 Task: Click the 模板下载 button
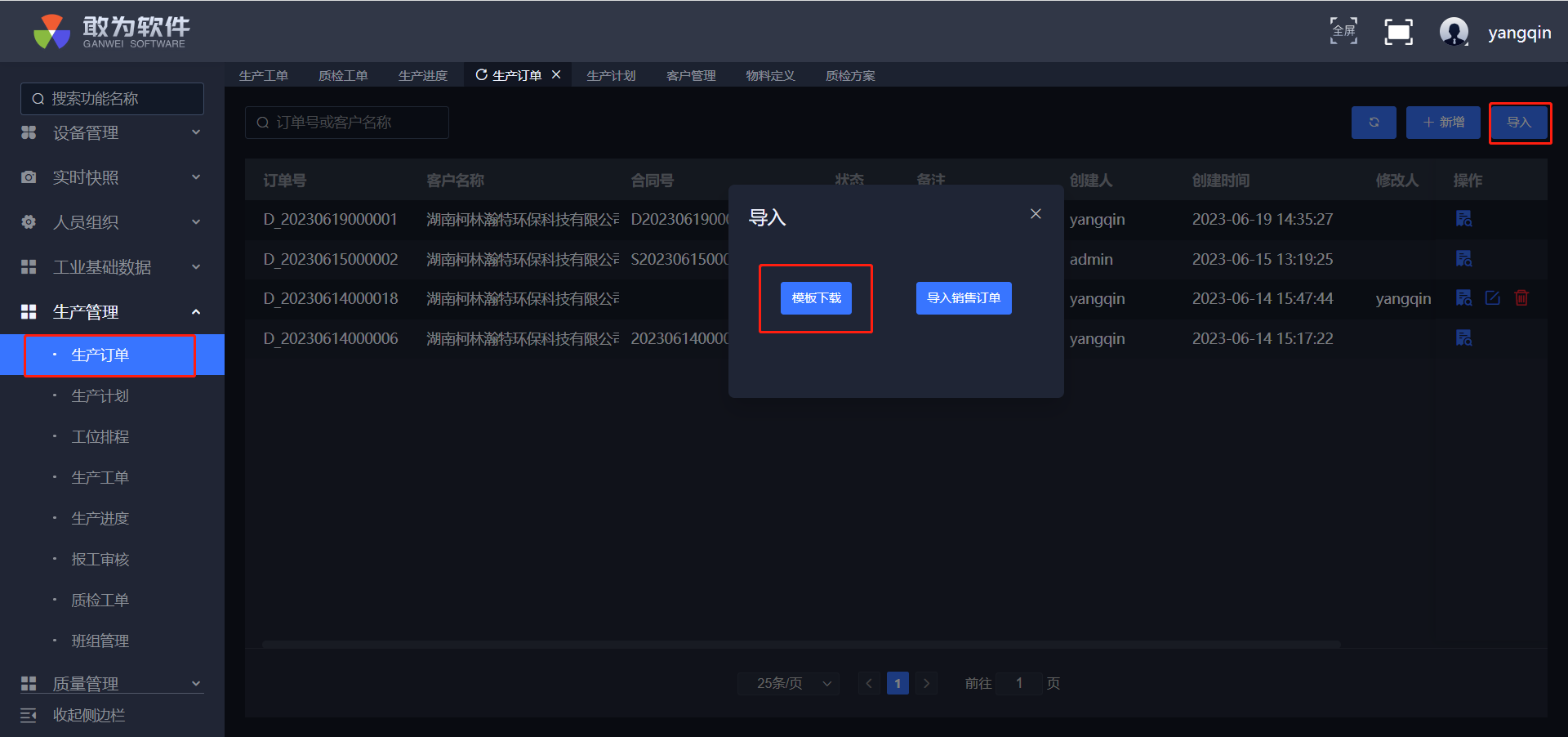click(x=816, y=298)
